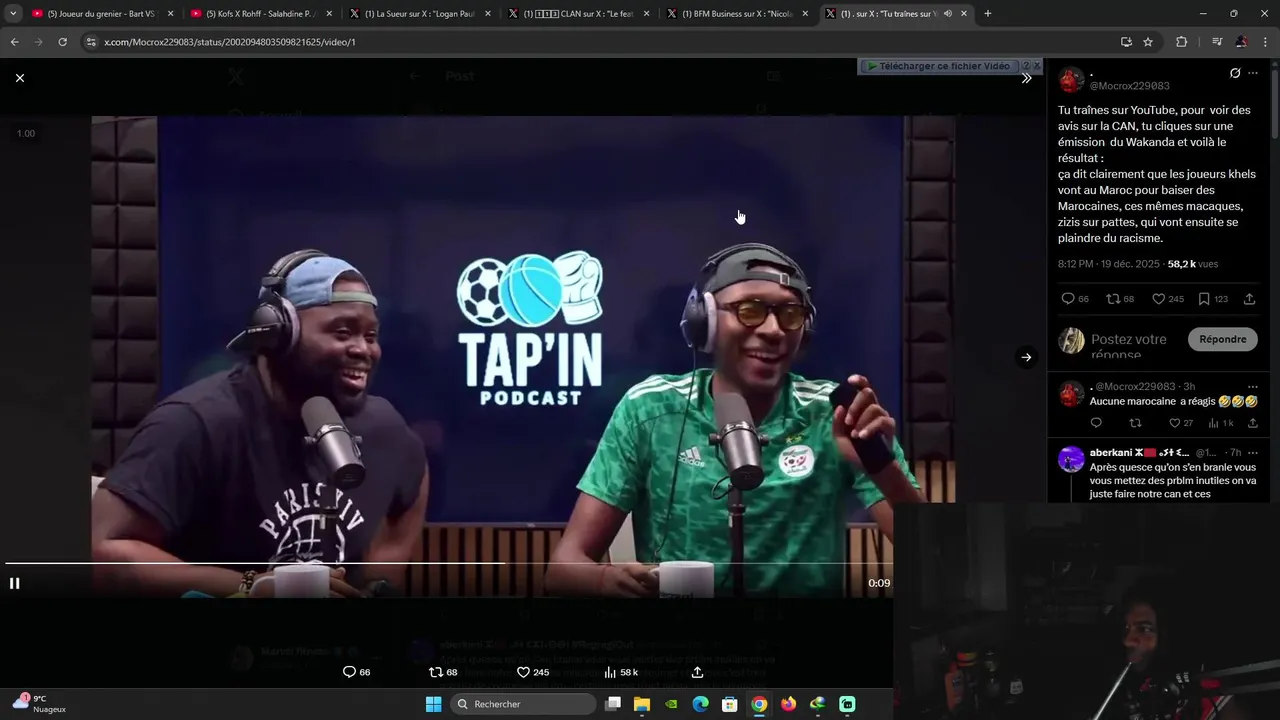View analytics 58 k icon below video
This screenshot has height=720, width=1280.
coord(621,672)
